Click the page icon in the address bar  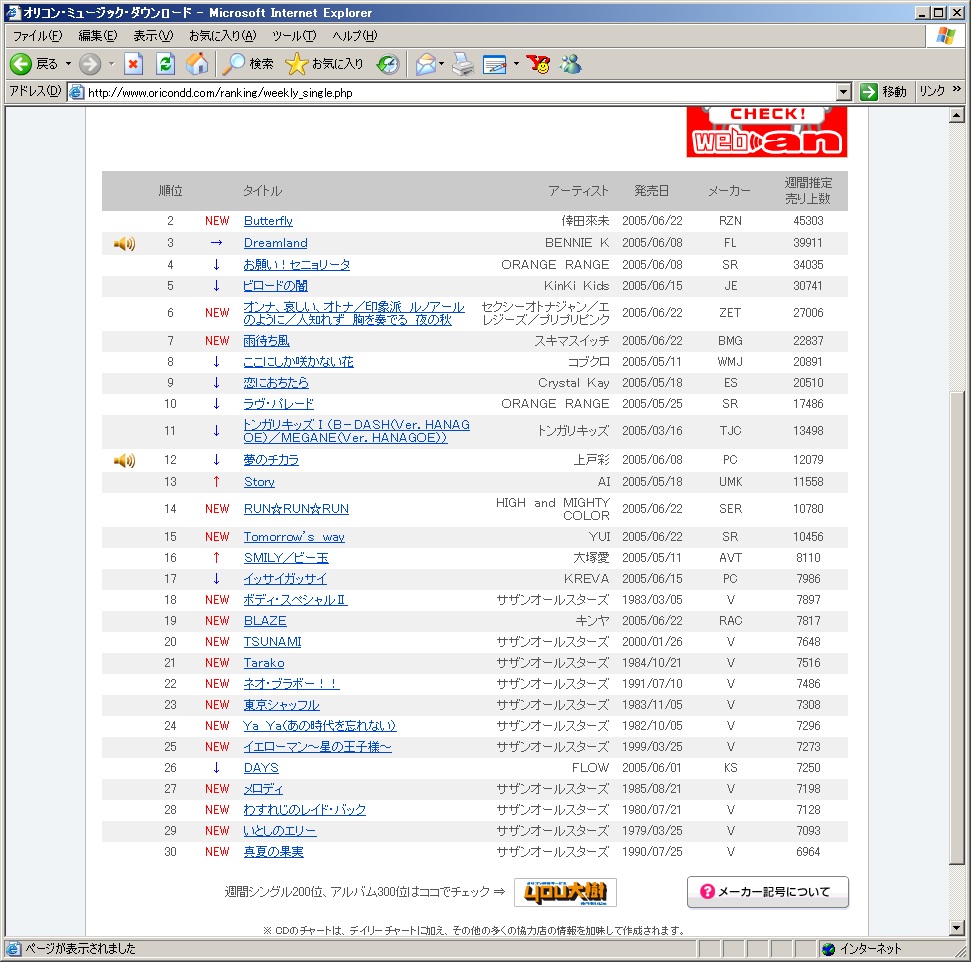pos(77,92)
